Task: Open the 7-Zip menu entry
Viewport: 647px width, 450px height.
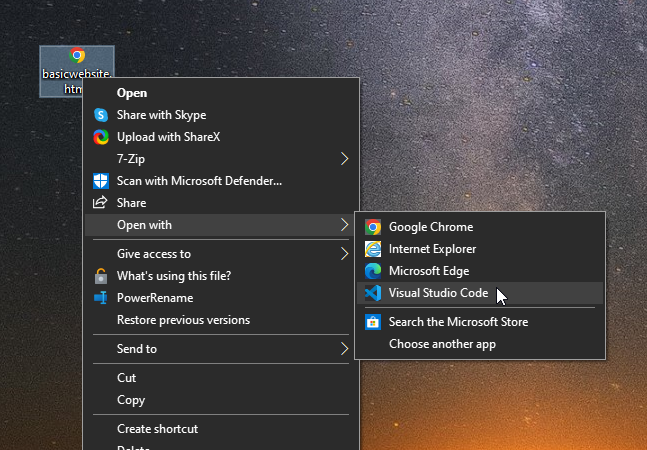Action: click(x=221, y=159)
